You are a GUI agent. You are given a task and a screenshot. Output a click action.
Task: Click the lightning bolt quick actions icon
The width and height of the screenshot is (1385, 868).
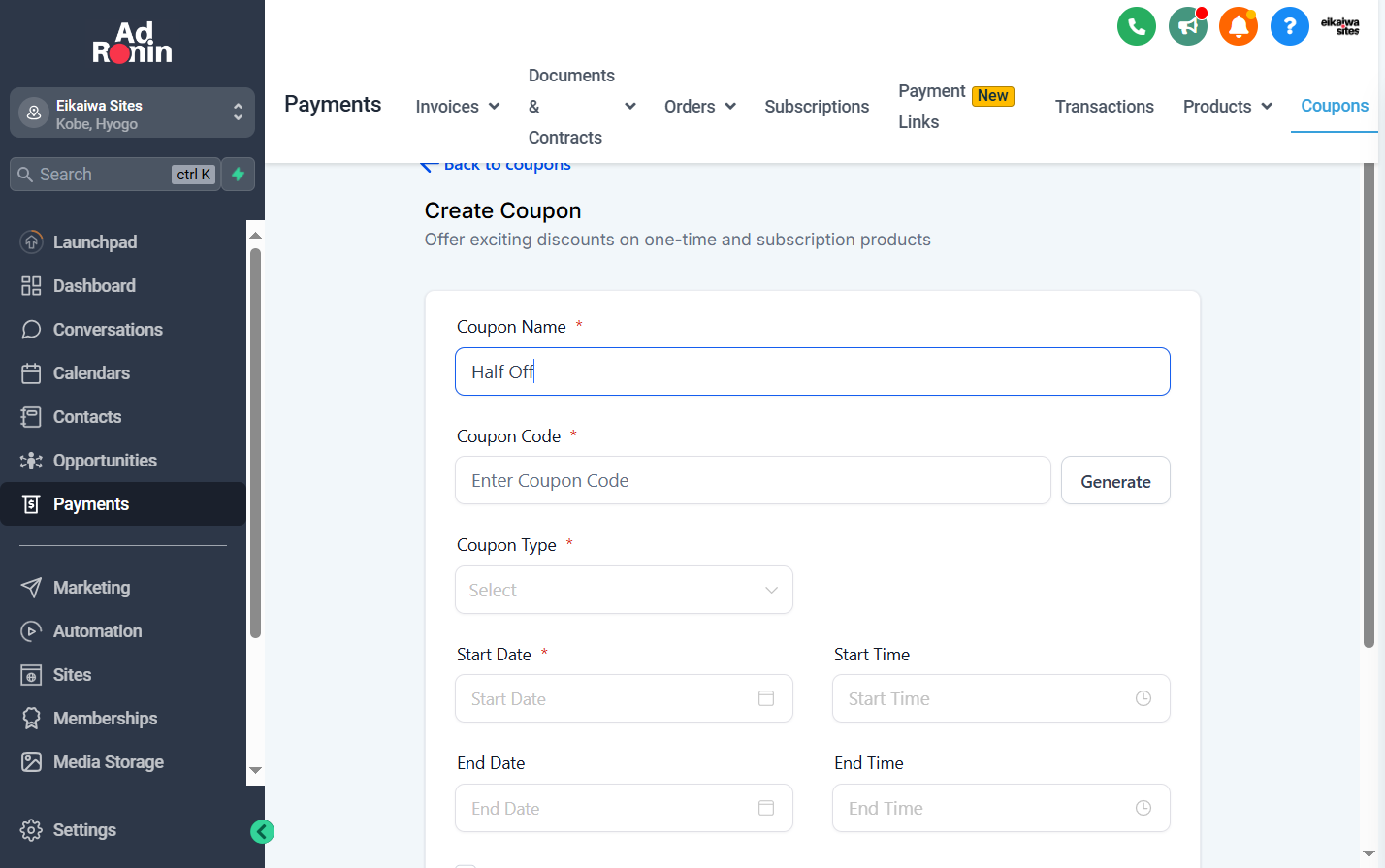coord(238,175)
